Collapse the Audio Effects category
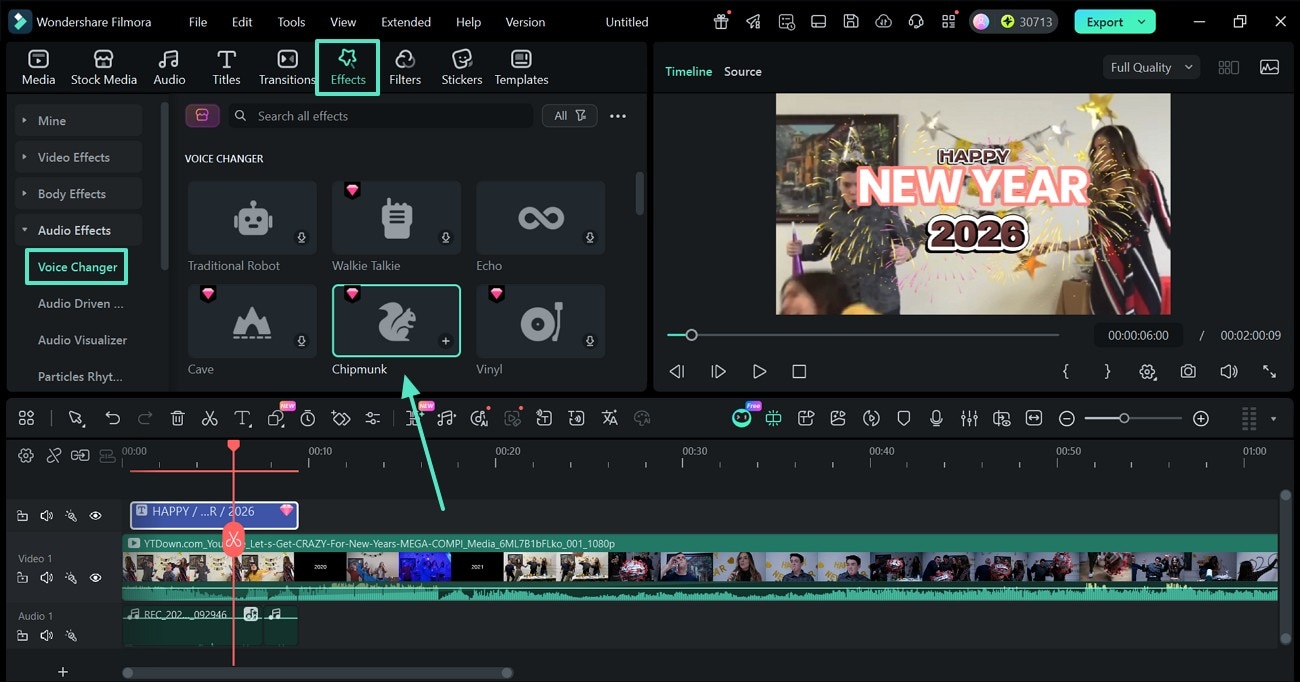Image resolution: width=1300 pixels, height=682 pixels. click(x=78, y=230)
